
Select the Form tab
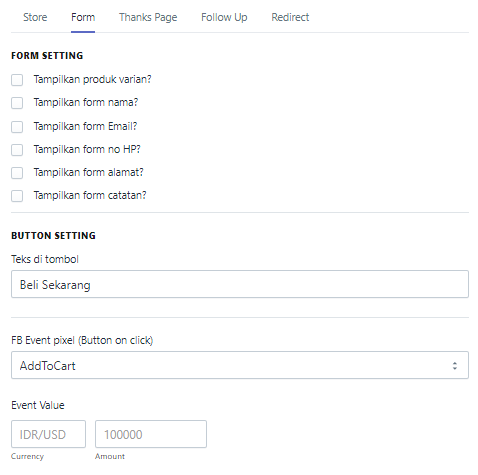pyautogui.click(x=83, y=17)
